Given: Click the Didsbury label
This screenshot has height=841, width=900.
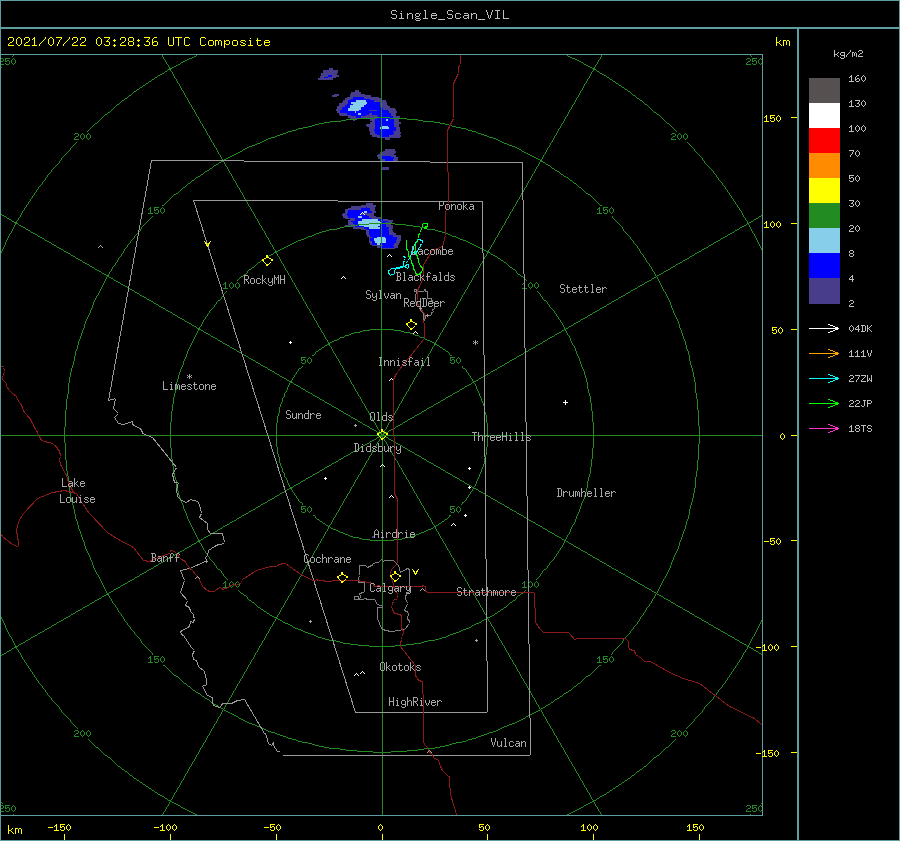Looking at the screenshot, I should [377, 448].
